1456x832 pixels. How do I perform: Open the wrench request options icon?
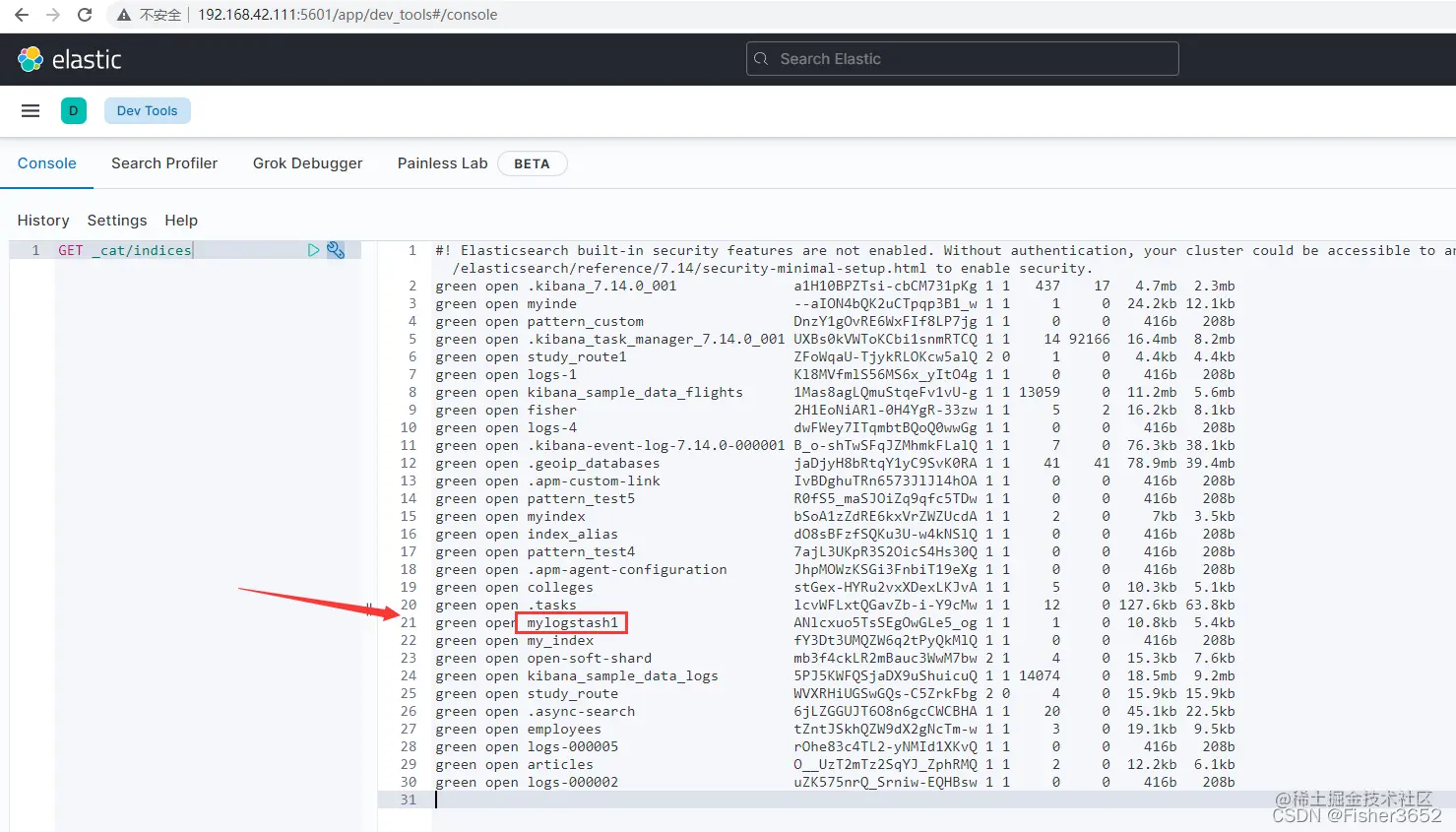click(336, 250)
